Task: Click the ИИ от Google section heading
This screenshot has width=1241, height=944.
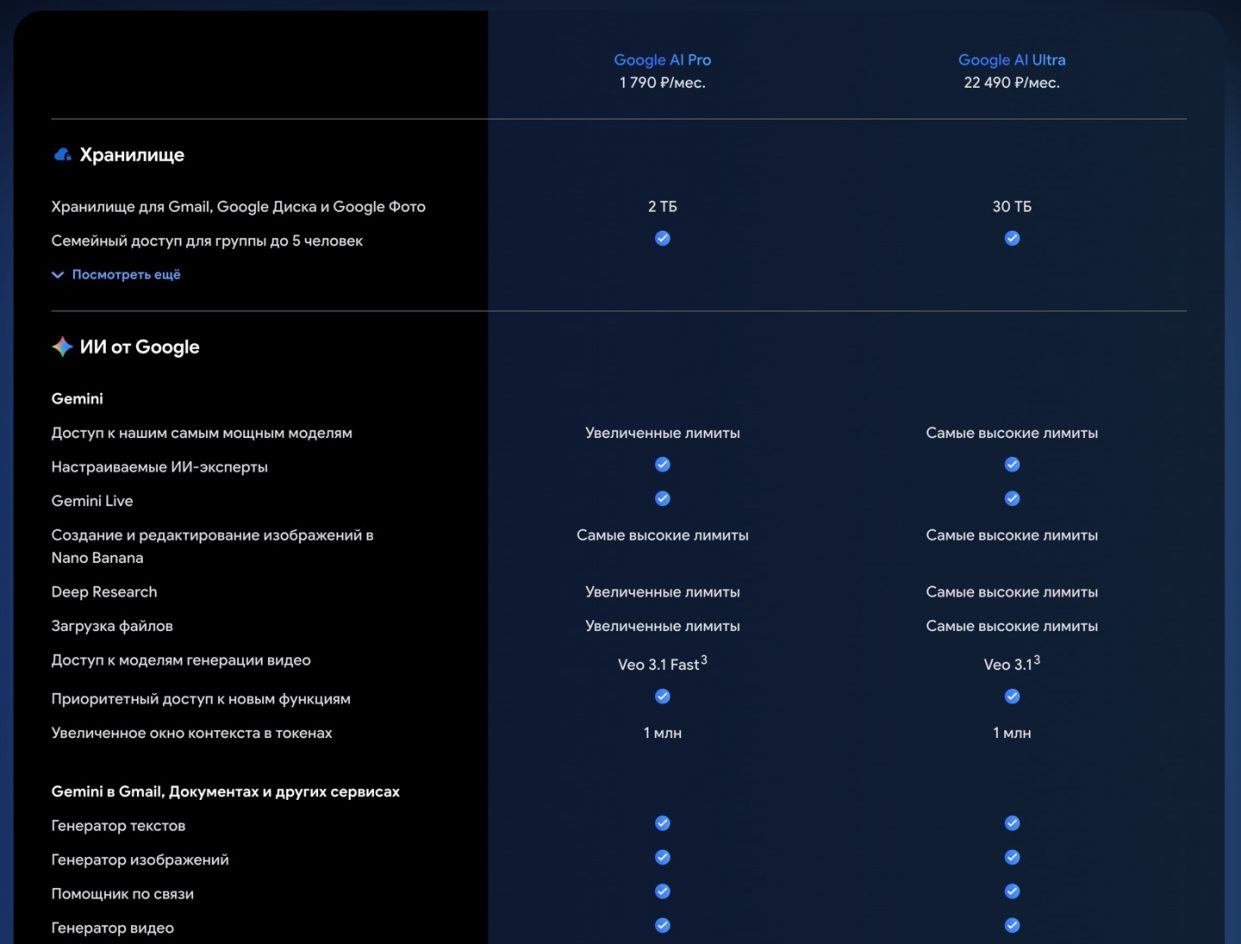Action: (140, 347)
